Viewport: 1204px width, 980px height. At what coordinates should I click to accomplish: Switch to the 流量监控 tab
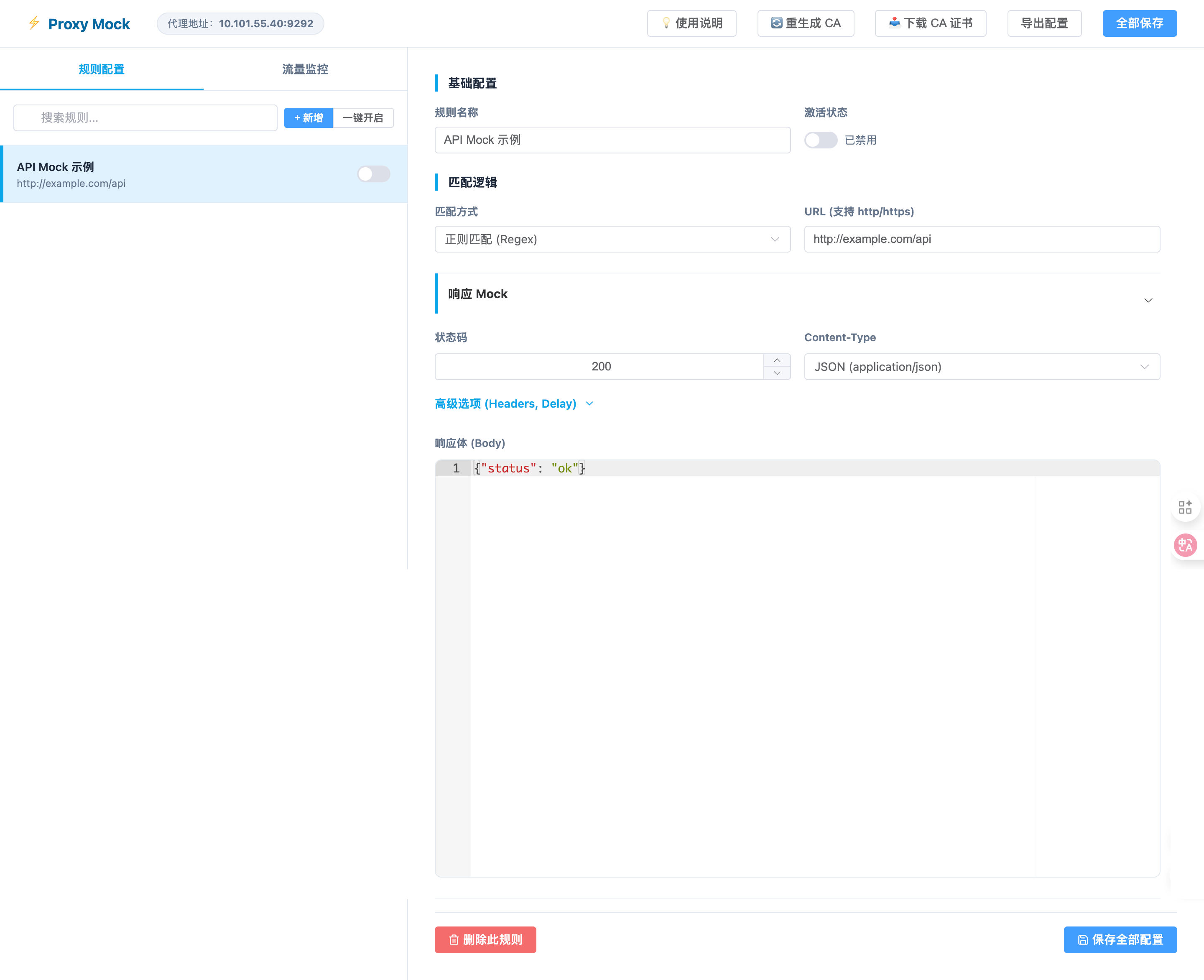(305, 69)
